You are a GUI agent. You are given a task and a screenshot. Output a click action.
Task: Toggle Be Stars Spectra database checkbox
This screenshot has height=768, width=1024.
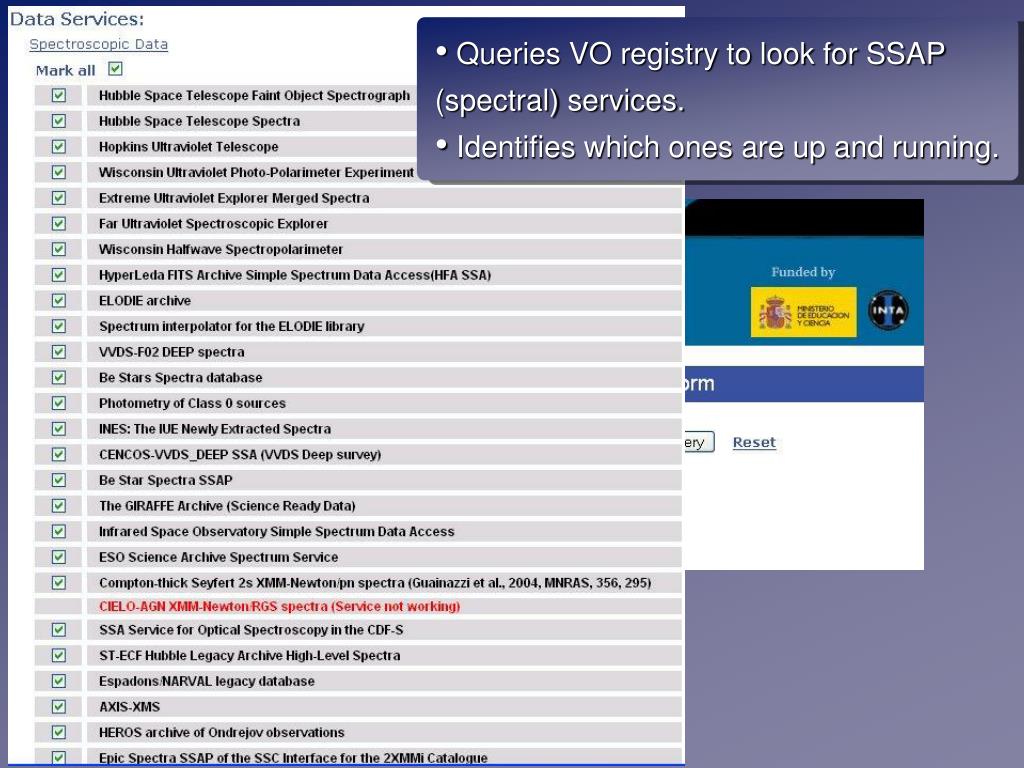pos(59,377)
